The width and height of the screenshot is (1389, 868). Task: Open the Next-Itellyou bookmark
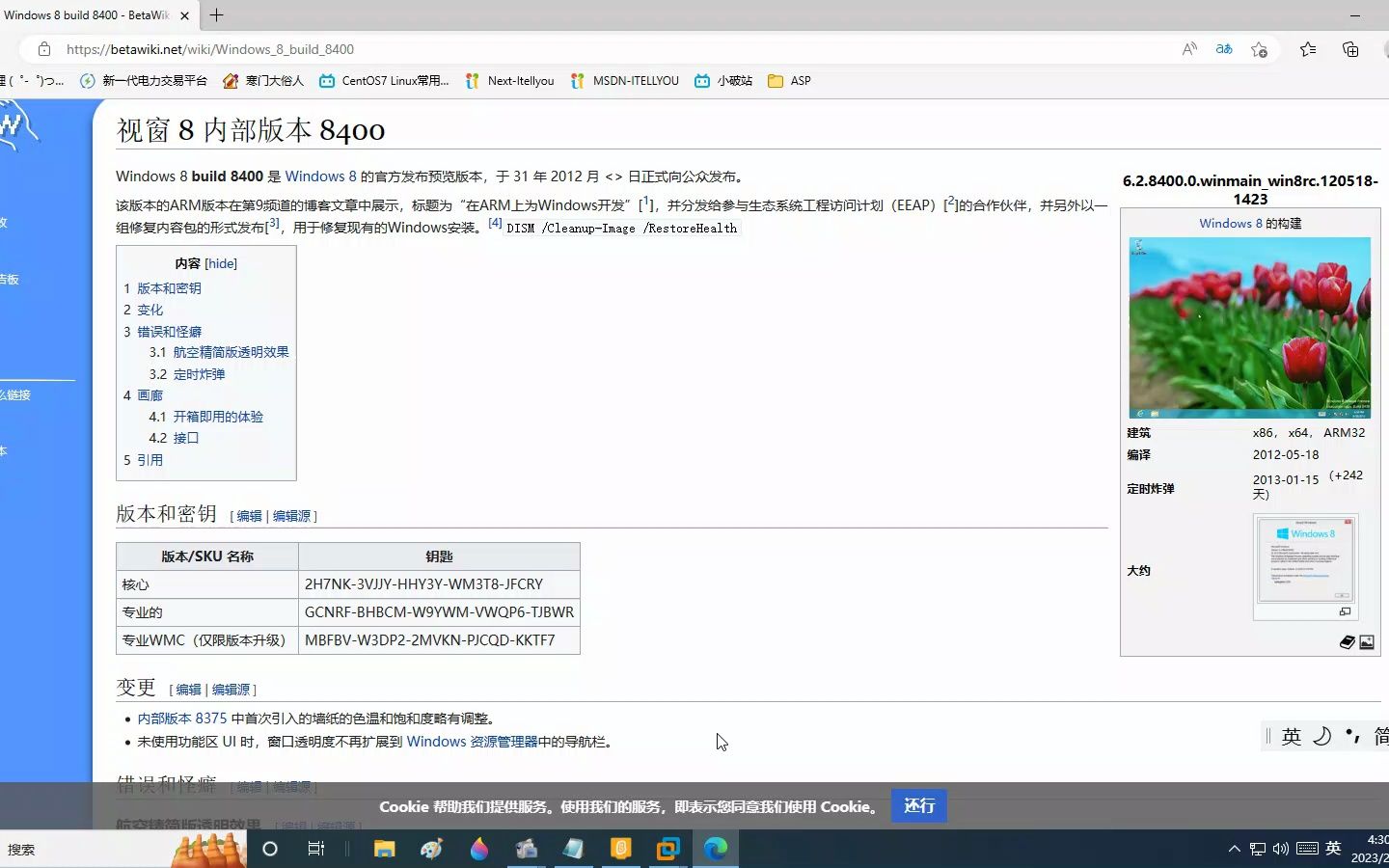(x=509, y=81)
